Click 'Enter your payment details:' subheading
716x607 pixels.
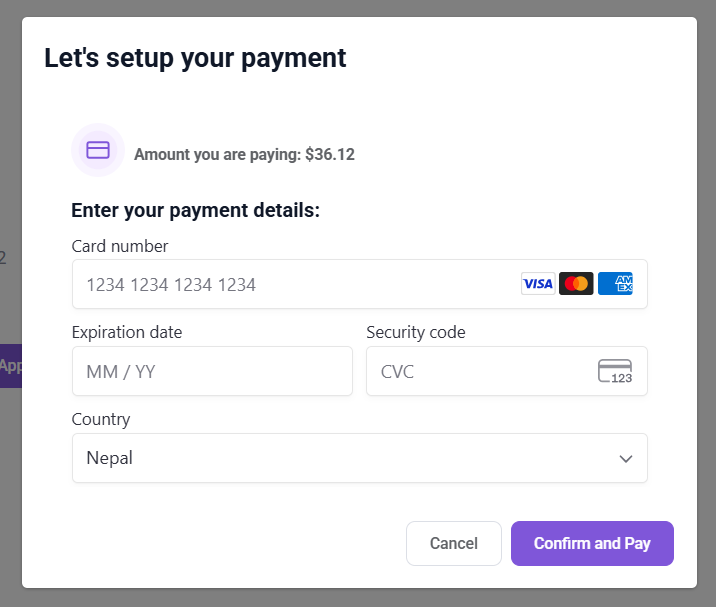click(195, 211)
